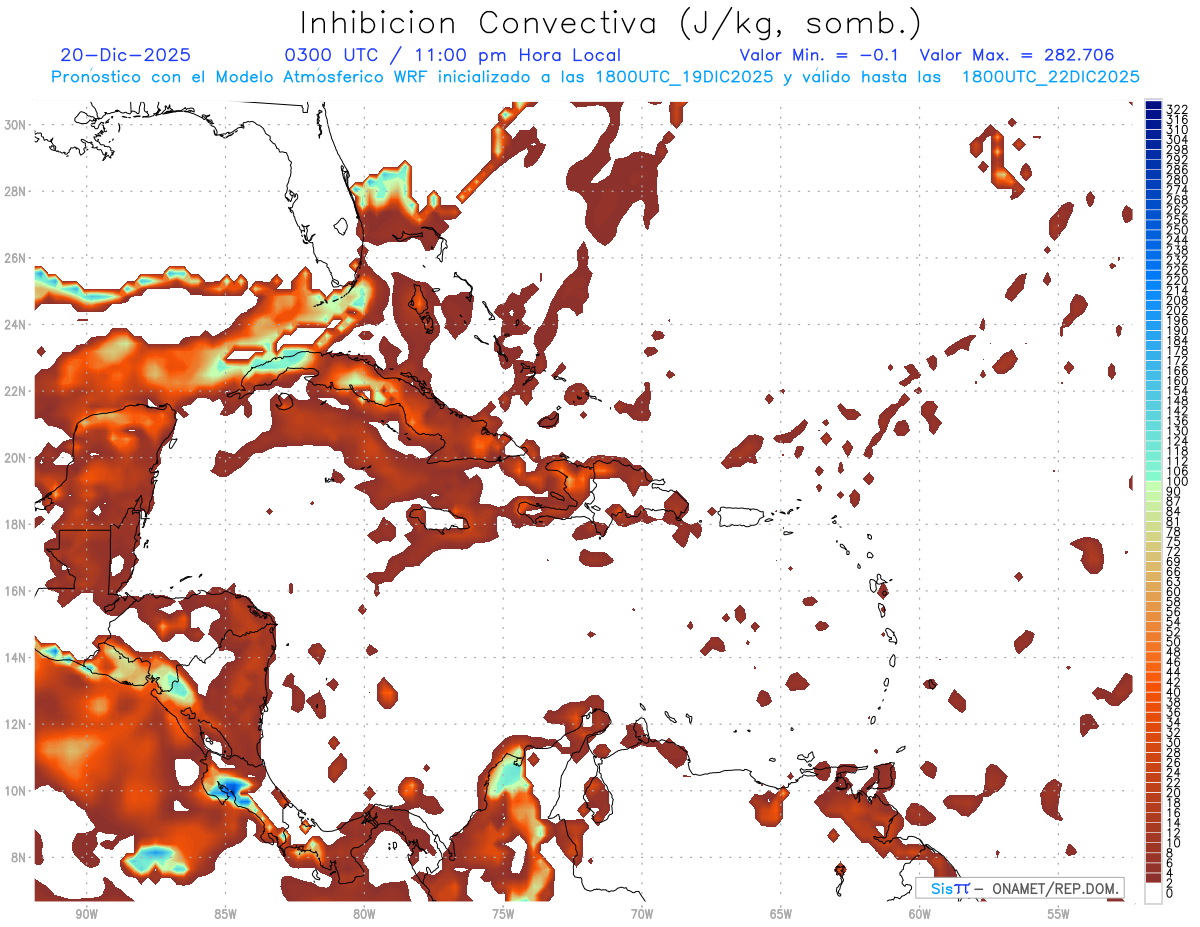1200x927 pixels.
Task: Select the date label '20-Dic-2025'
Action: (125, 56)
